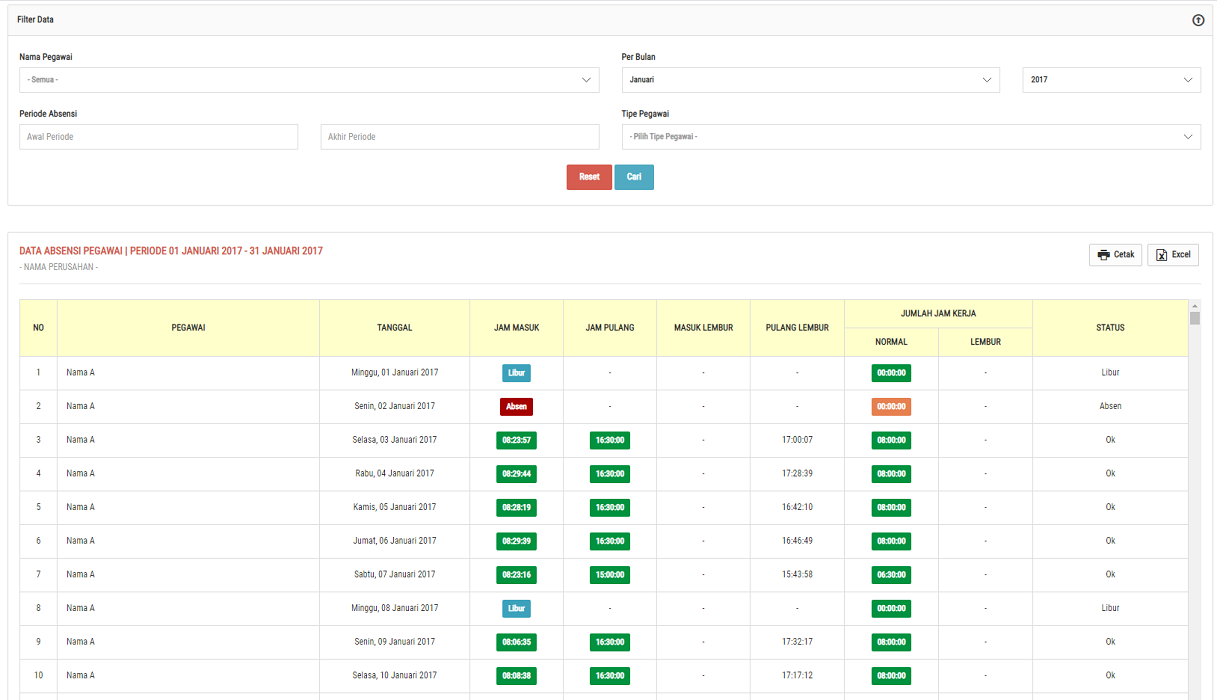This screenshot has width=1217, height=700.
Task: Collapse the Filter Data panel arrow icon
Action: [x=1197, y=20]
